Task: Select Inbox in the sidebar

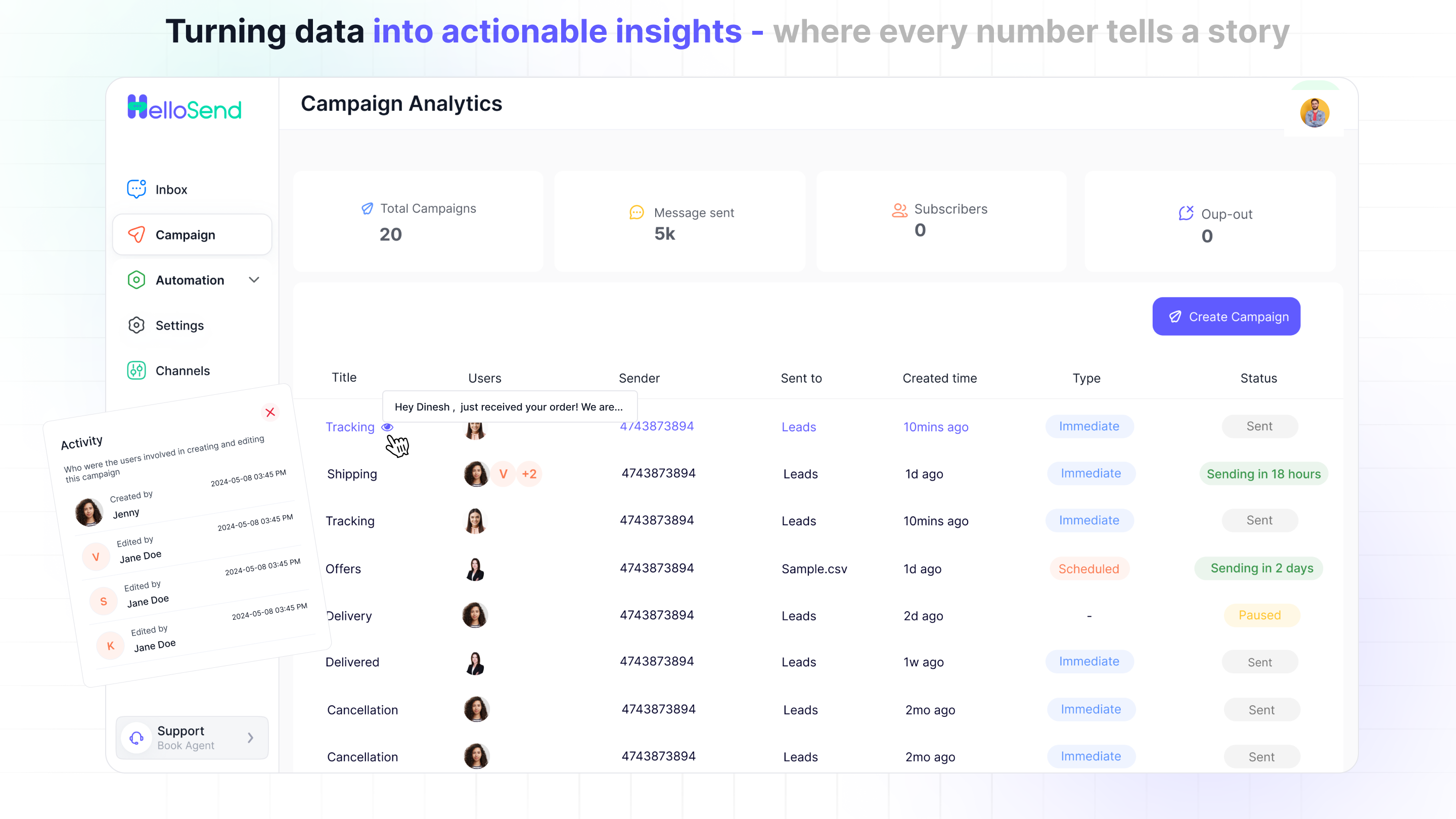Action: pyautogui.click(x=171, y=190)
